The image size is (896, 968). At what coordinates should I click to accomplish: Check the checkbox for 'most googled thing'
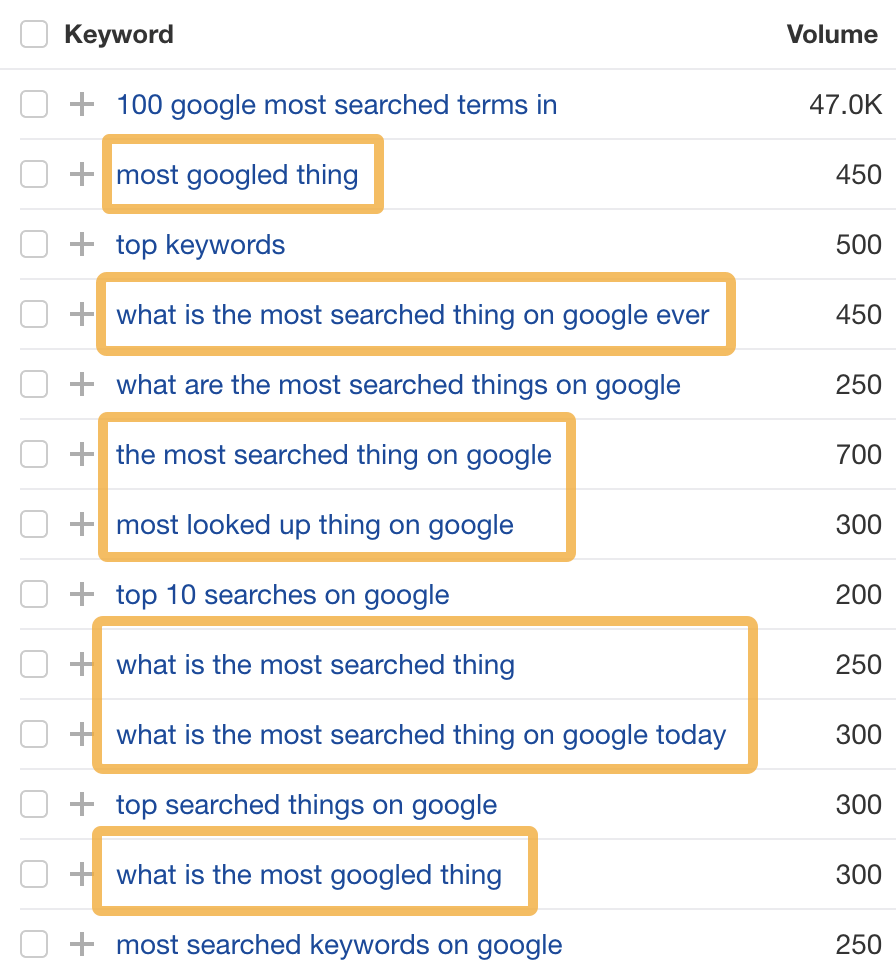(34, 174)
